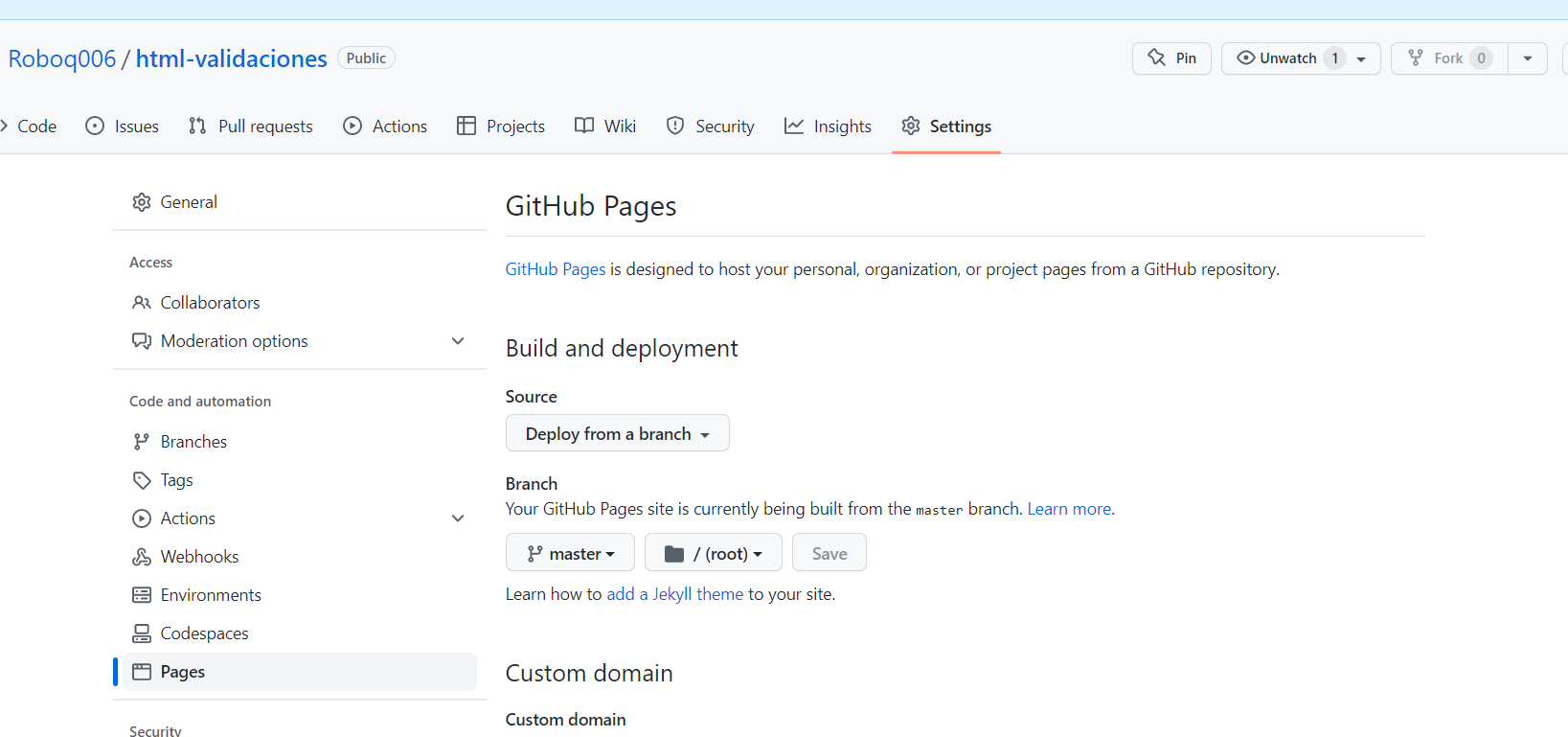Click the eye icon on Unwatch button
Image resolution: width=1568 pixels, height=737 pixels.
[x=1245, y=58]
